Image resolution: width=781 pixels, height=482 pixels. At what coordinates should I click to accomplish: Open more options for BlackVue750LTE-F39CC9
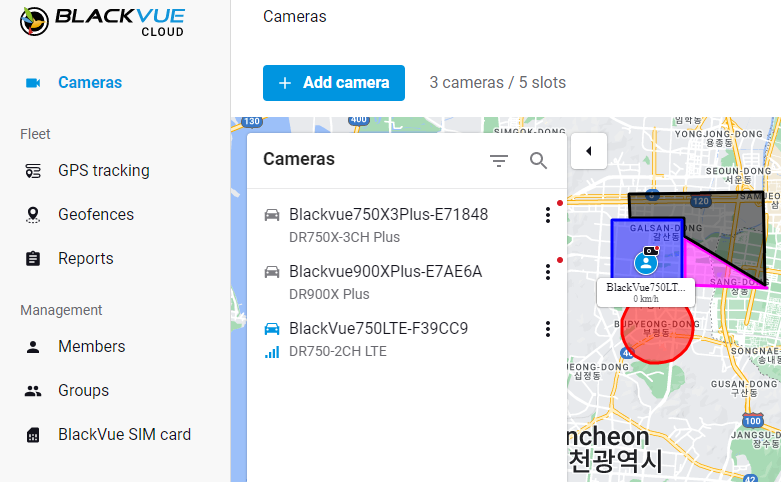(x=548, y=329)
